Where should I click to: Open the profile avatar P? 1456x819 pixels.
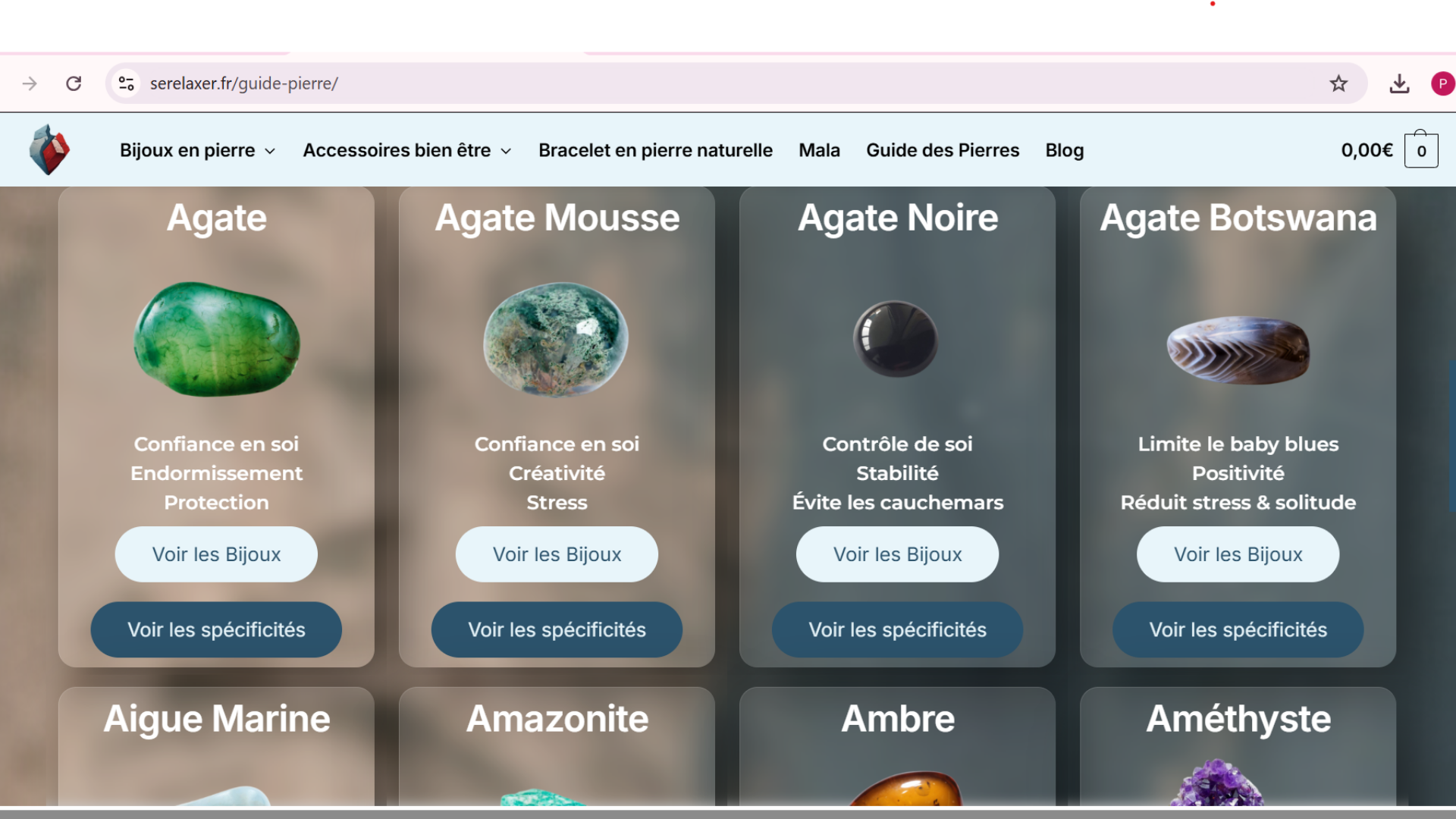point(1442,83)
